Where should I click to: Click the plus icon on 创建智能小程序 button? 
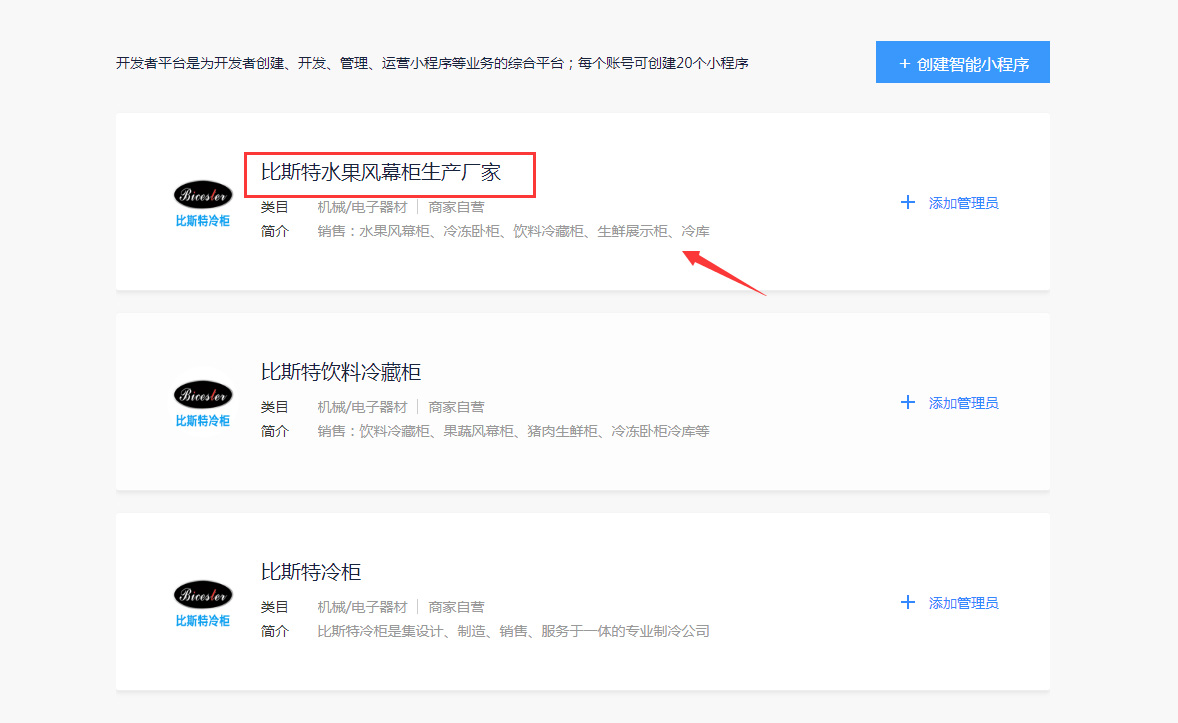pos(905,64)
